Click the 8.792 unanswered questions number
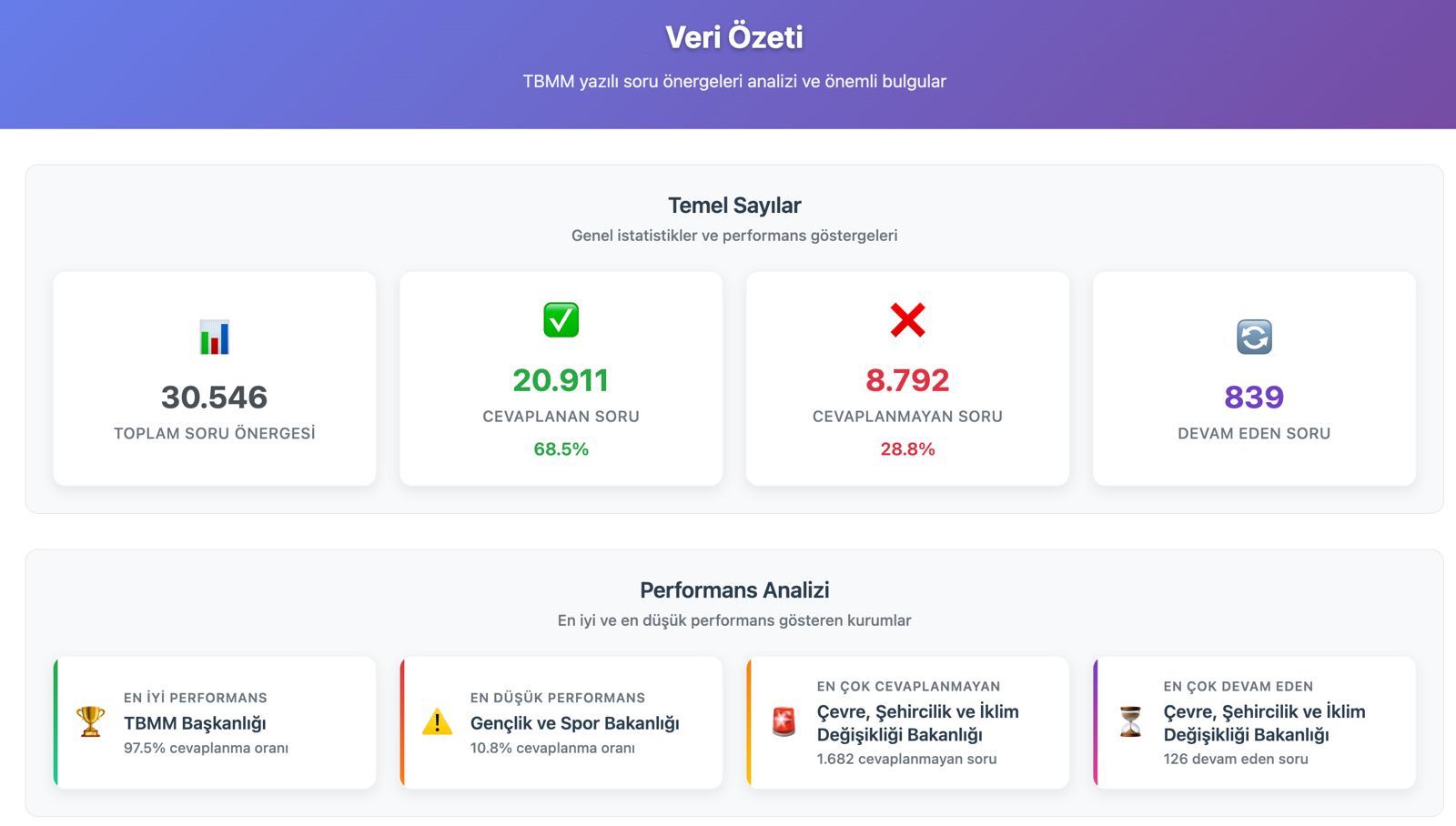This screenshot has width=1456, height=826. (x=907, y=380)
